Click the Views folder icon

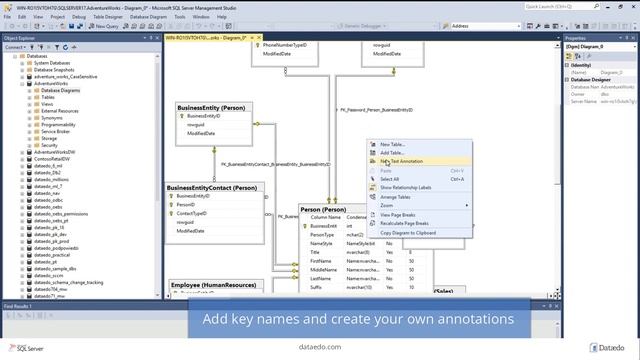coord(37,104)
